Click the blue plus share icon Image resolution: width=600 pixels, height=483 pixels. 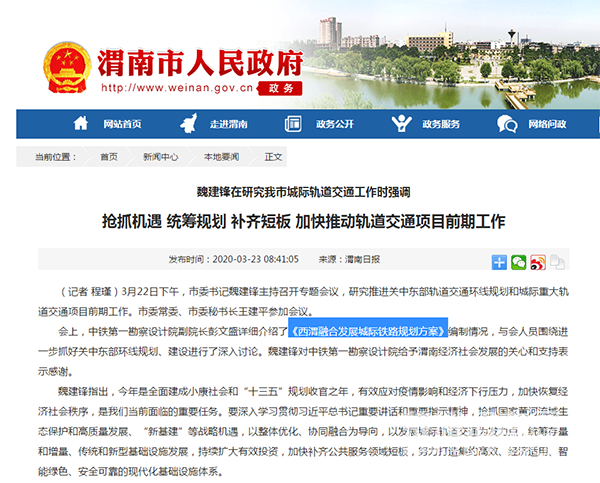(499, 262)
